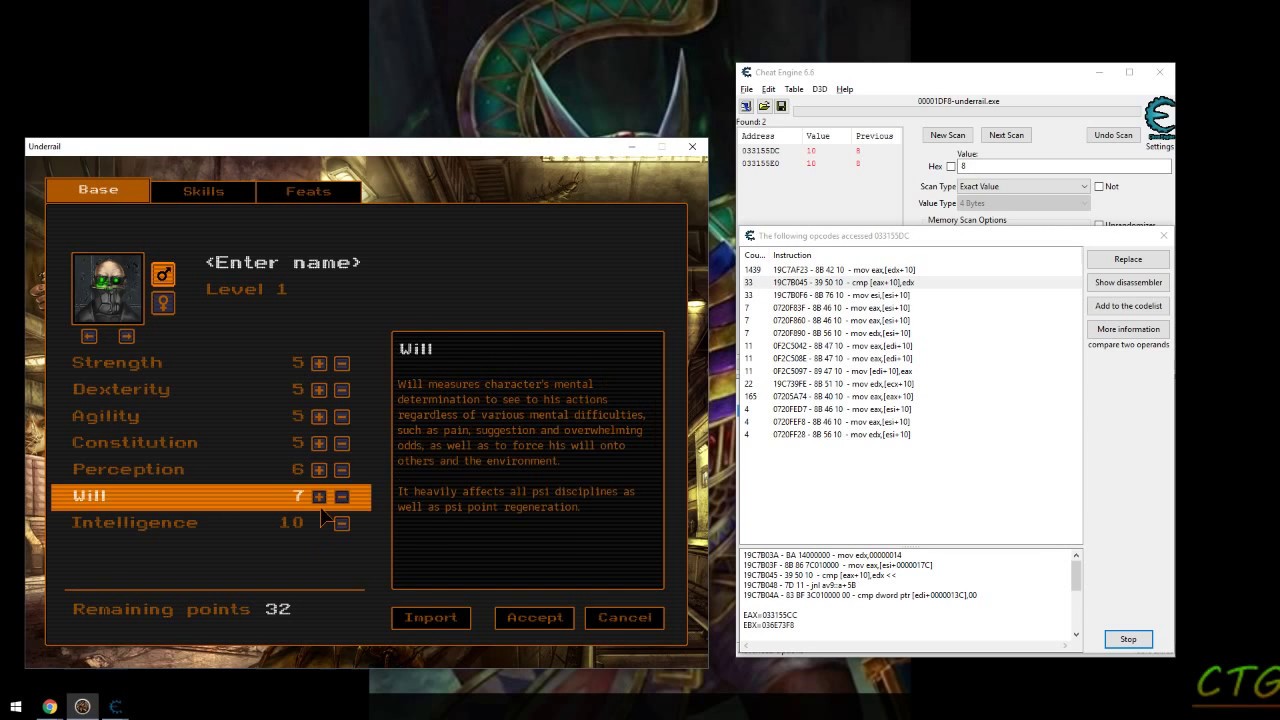Screen dimensions: 1280x720
Task: Open Value Type 4 Bytes dropdown
Action: point(1023,203)
